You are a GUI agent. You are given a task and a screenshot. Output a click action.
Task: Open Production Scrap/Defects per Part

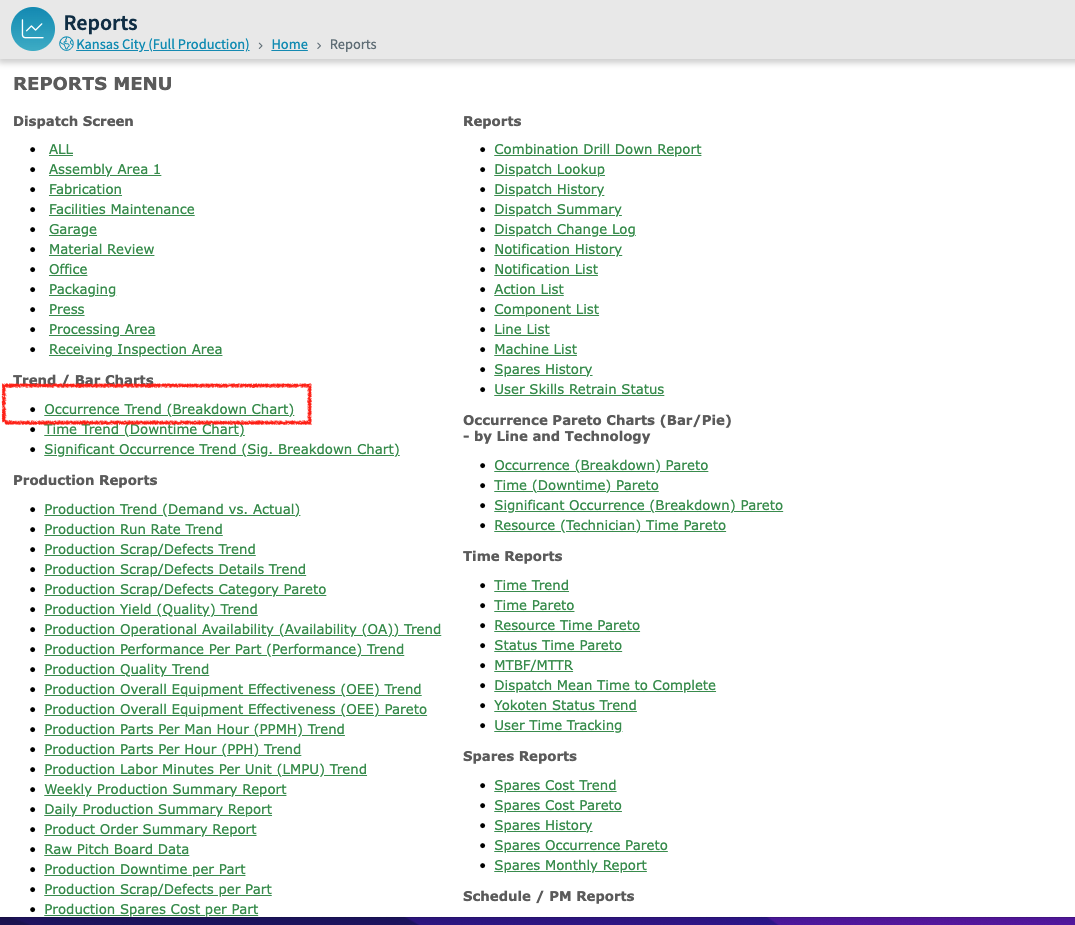point(158,889)
